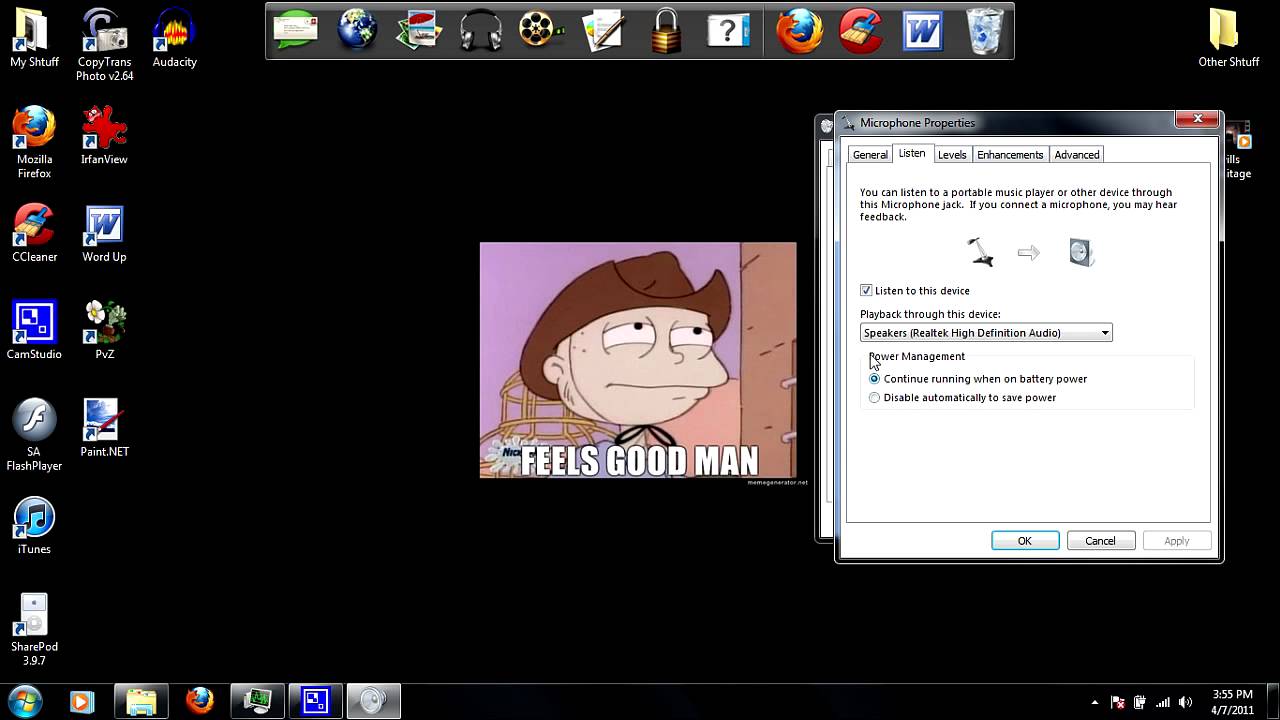Select Disable automatically to save power

(x=875, y=398)
